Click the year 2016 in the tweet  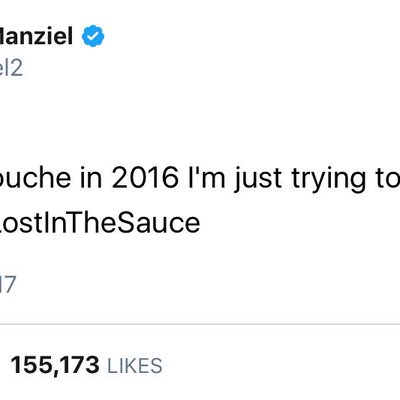145,178
